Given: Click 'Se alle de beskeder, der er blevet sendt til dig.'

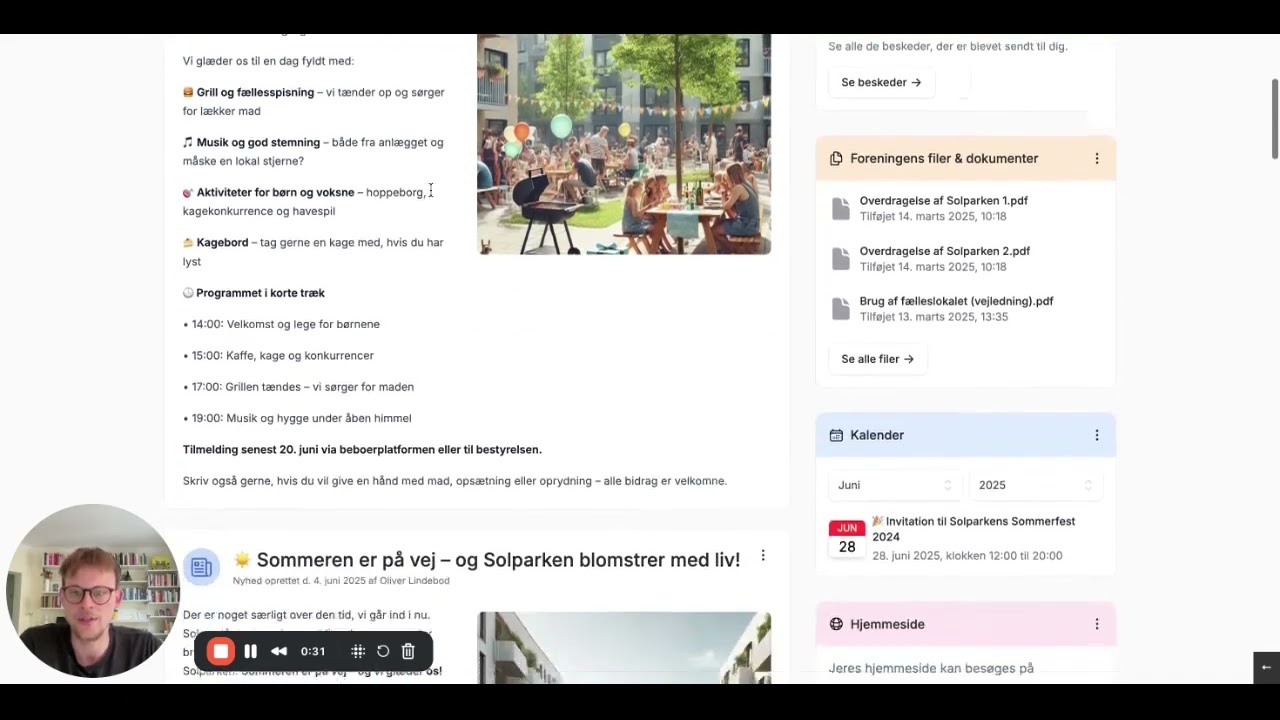Looking at the screenshot, I should [948, 46].
